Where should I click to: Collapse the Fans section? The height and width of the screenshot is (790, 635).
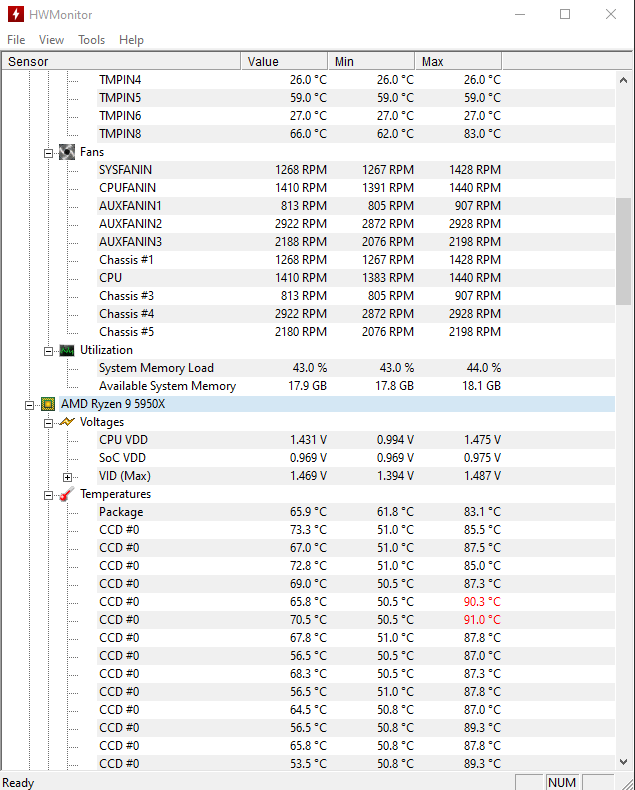pos(48,153)
